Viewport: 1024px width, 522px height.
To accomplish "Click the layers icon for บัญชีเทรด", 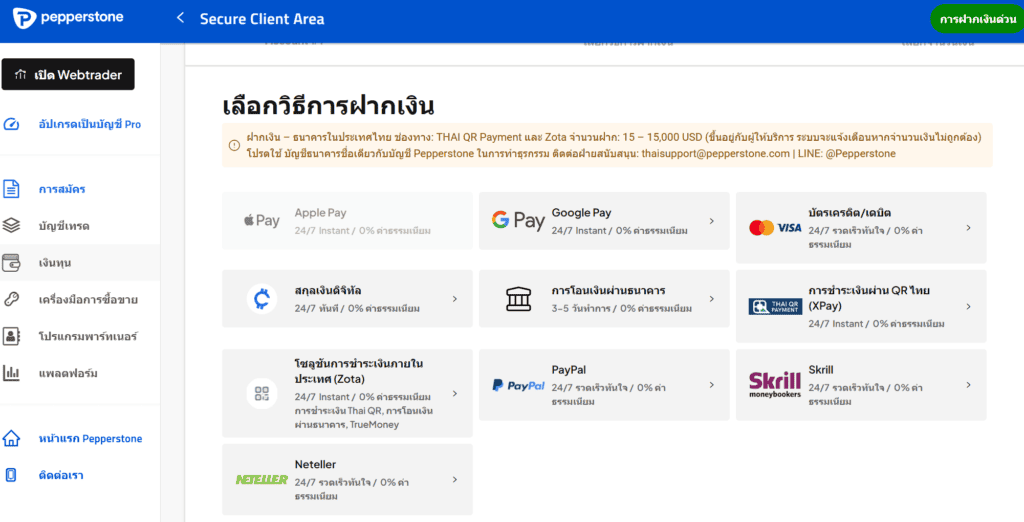I will coord(11,225).
